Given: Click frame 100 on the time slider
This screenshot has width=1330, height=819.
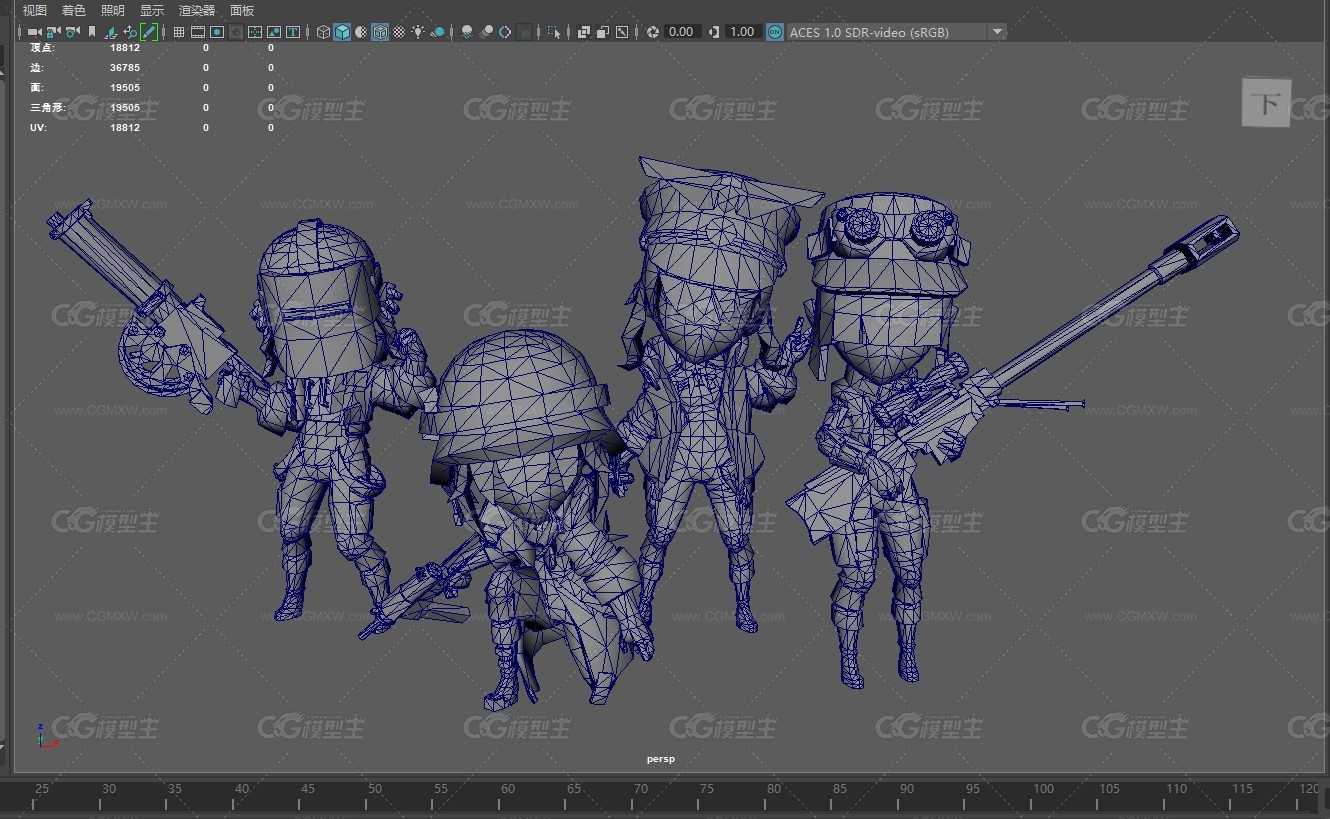Looking at the screenshot, I should click(1043, 789).
